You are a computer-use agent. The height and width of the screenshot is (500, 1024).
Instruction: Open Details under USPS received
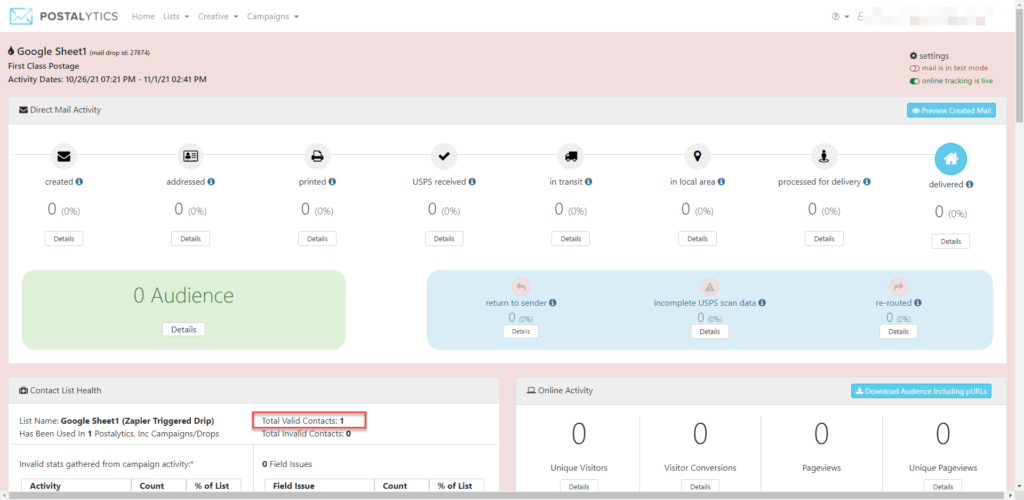pyautogui.click(x=444, y=239)
